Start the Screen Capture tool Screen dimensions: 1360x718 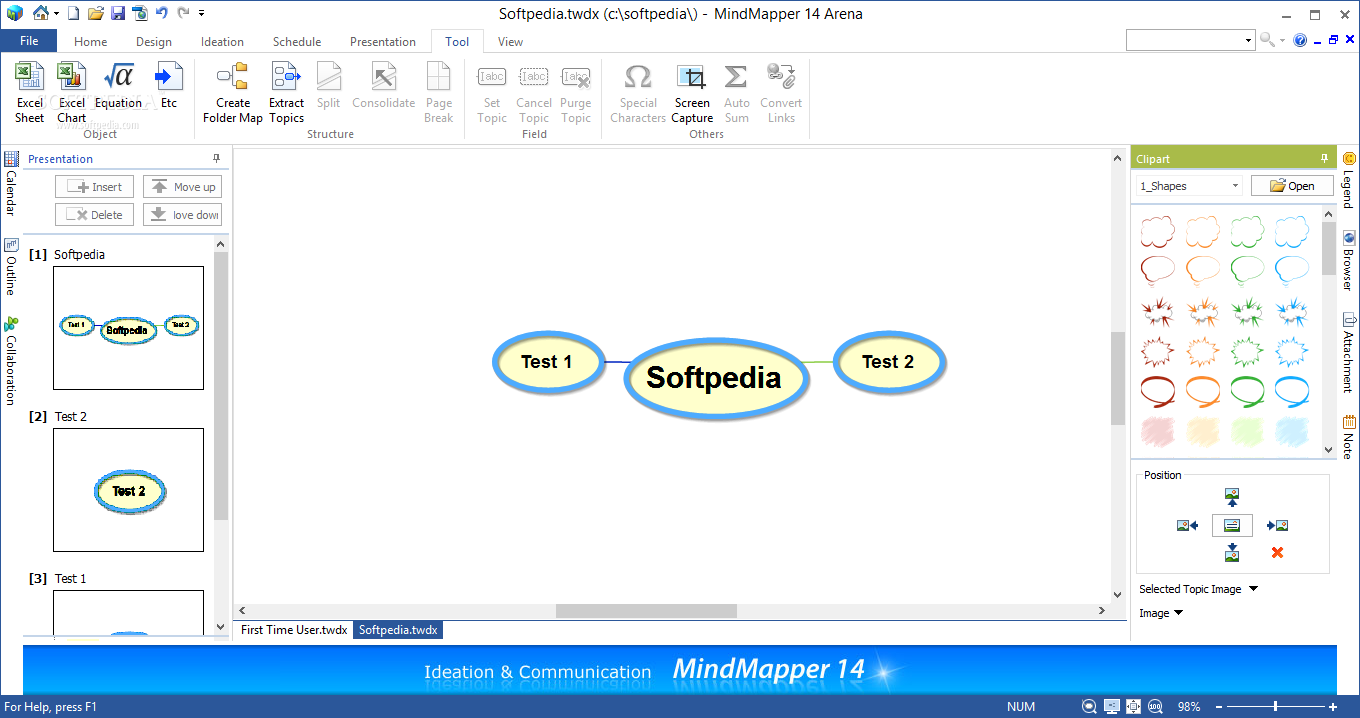point(692,93)
